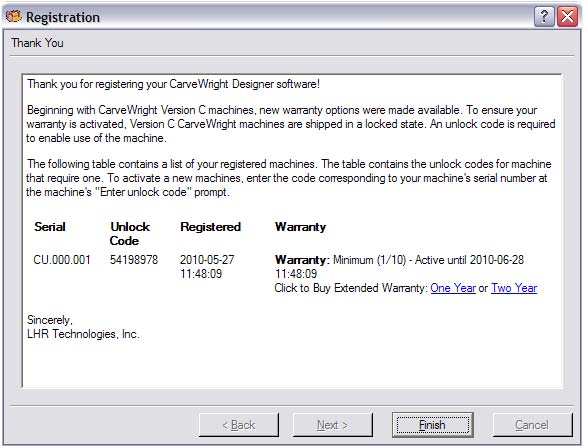The height and width of the screenshot is (448, 584).
Task: Close the Registration dialog with the red X
Action: tap(567, 17)
